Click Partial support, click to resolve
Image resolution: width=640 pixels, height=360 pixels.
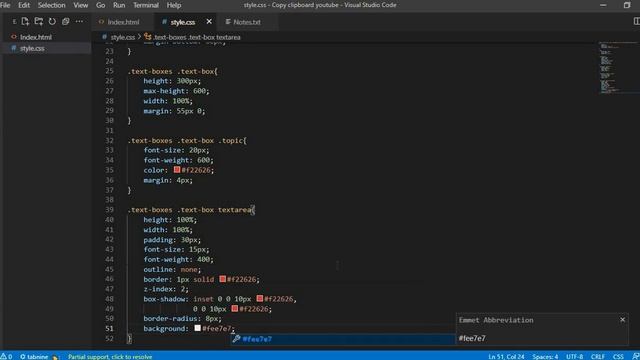(x=110, y=356)
